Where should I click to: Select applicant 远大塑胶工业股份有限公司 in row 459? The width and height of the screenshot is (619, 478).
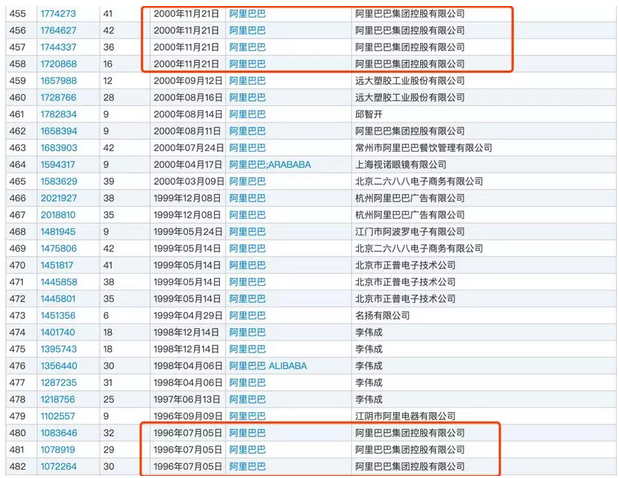point(410,81)
